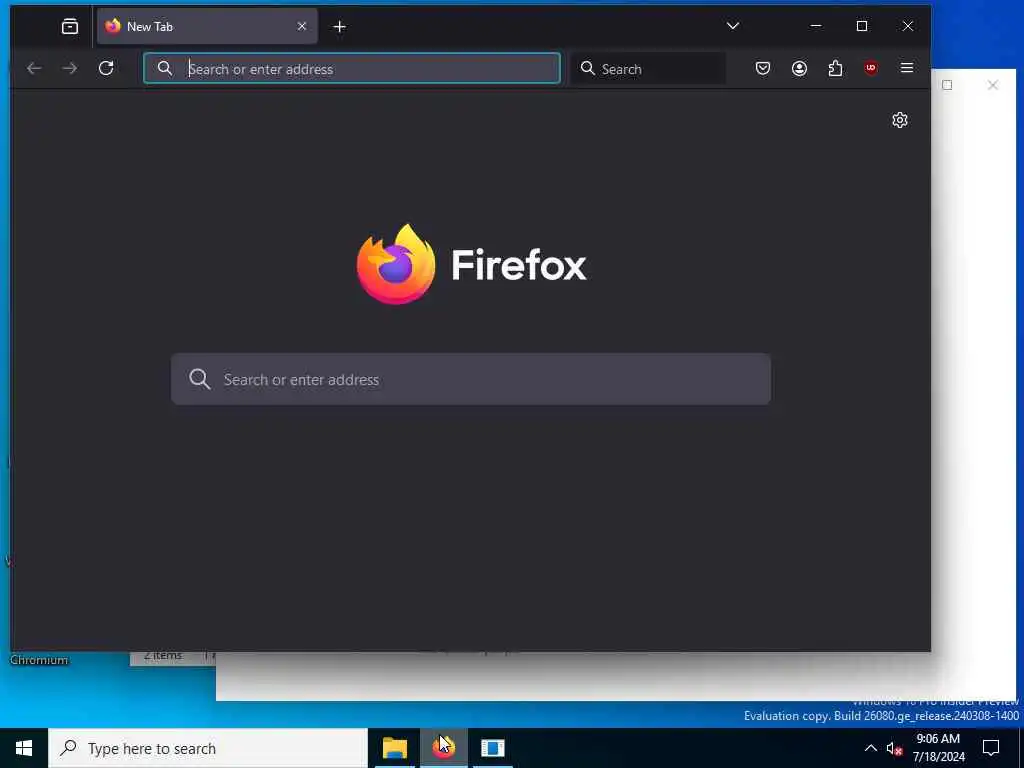This screenshot has height=768, width=1024.
Task: Go forward one page in Firefox
Action: coord(69,68)
